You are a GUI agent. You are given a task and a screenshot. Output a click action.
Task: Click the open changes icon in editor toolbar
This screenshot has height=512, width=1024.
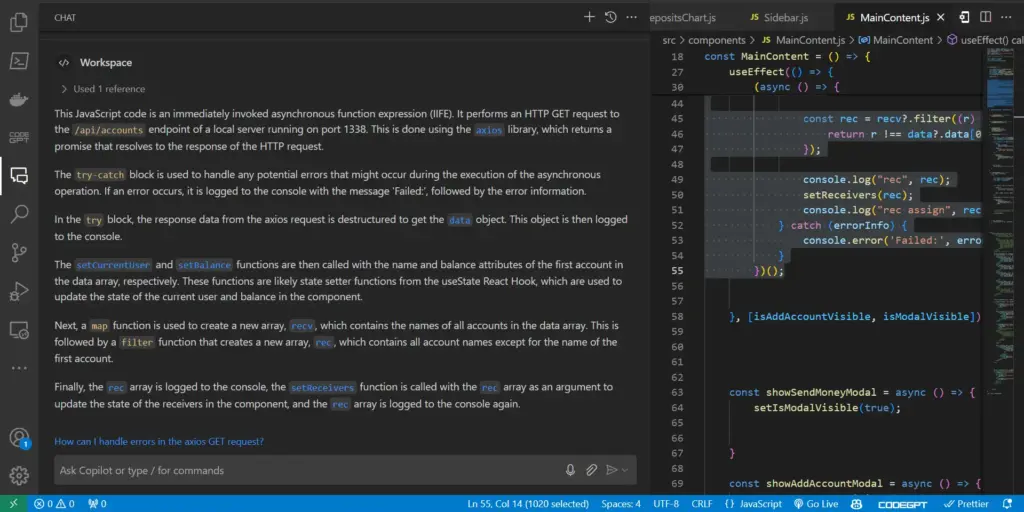pos(965,17)
